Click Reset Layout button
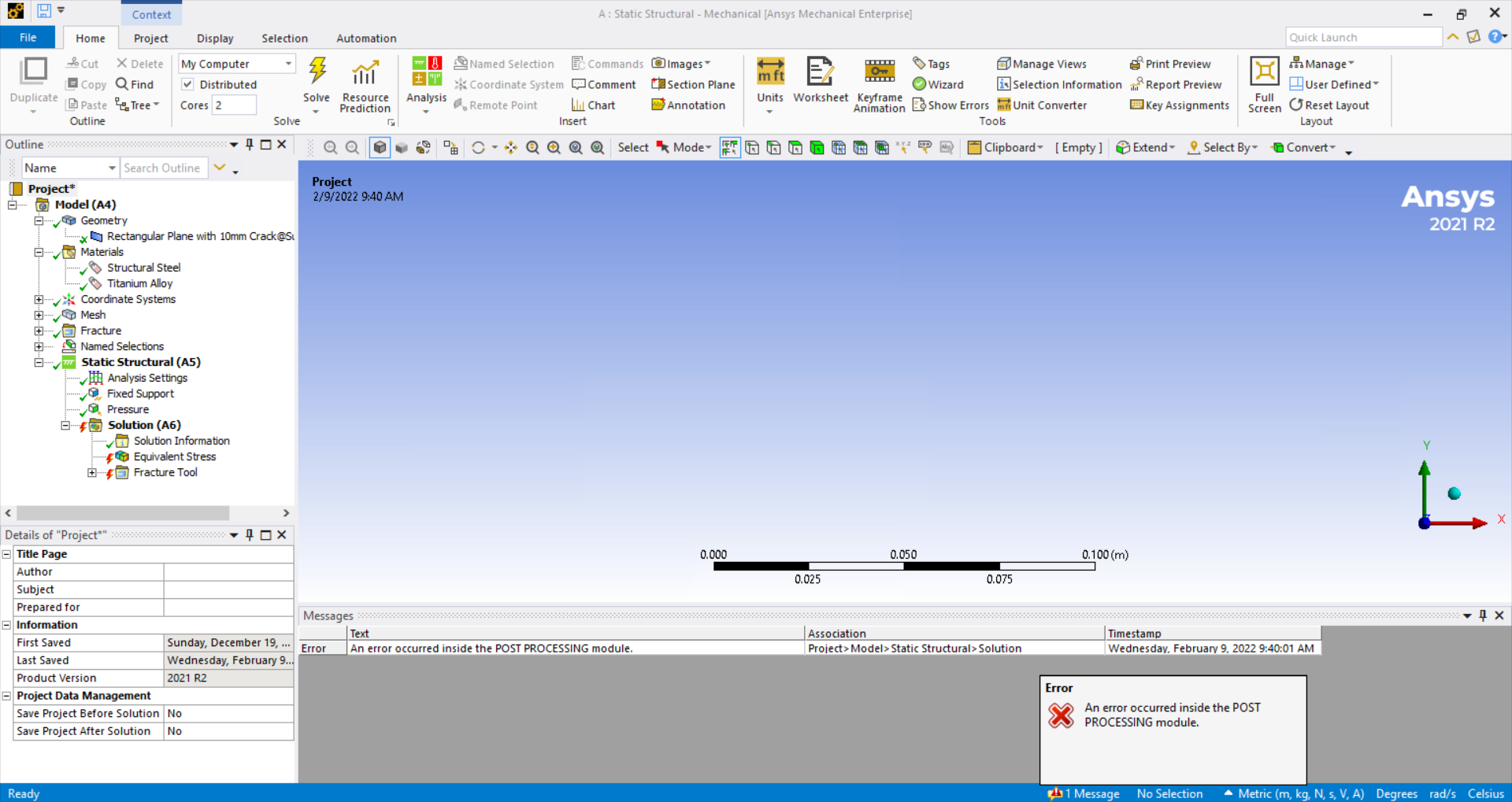The image size is (1512, 802). pyautogui.click(x=1329, y=105)
